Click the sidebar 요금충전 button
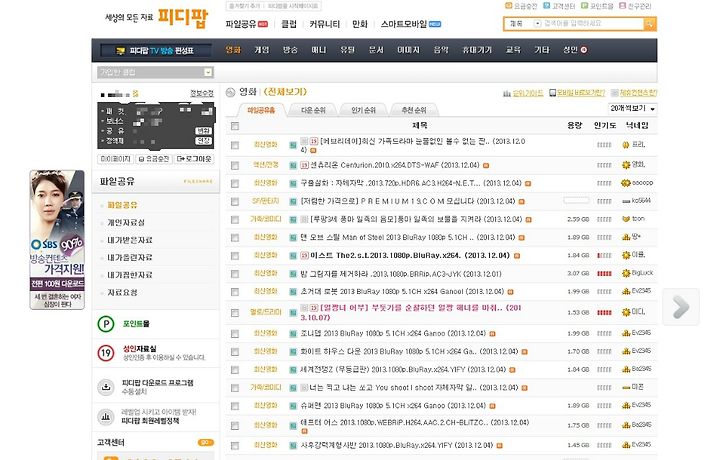The width and height of the screenshot is (720, 460). (154, 159)
